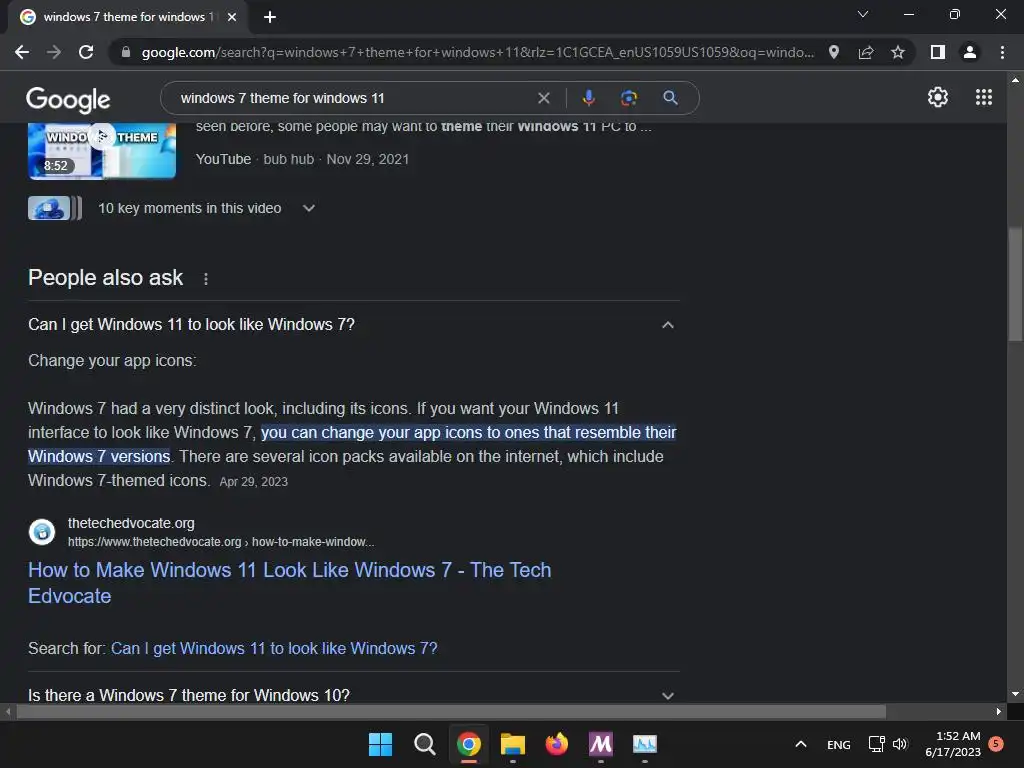Play the Windows theme YouTube video thumbnail
1024x768 pixels.
coord(102,151)
